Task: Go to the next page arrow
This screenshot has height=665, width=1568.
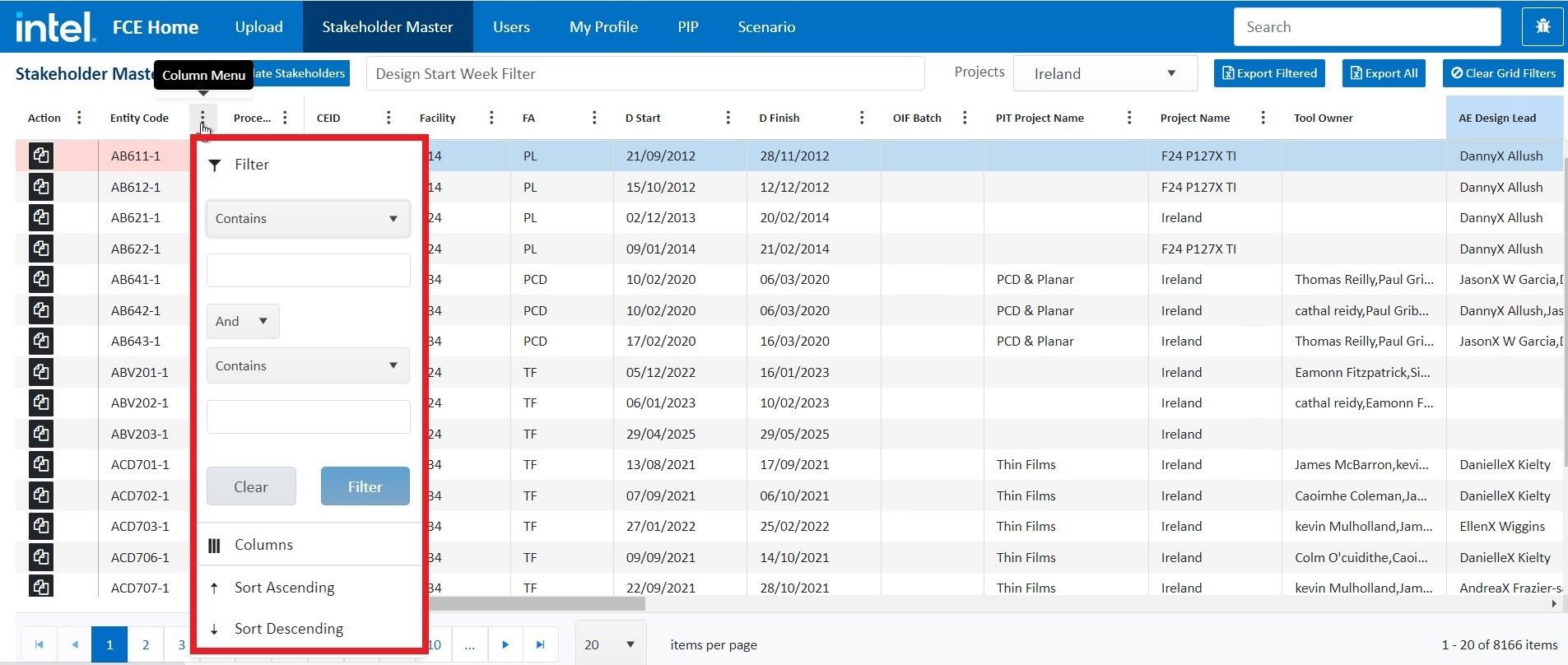Action: tap(505, 644)
